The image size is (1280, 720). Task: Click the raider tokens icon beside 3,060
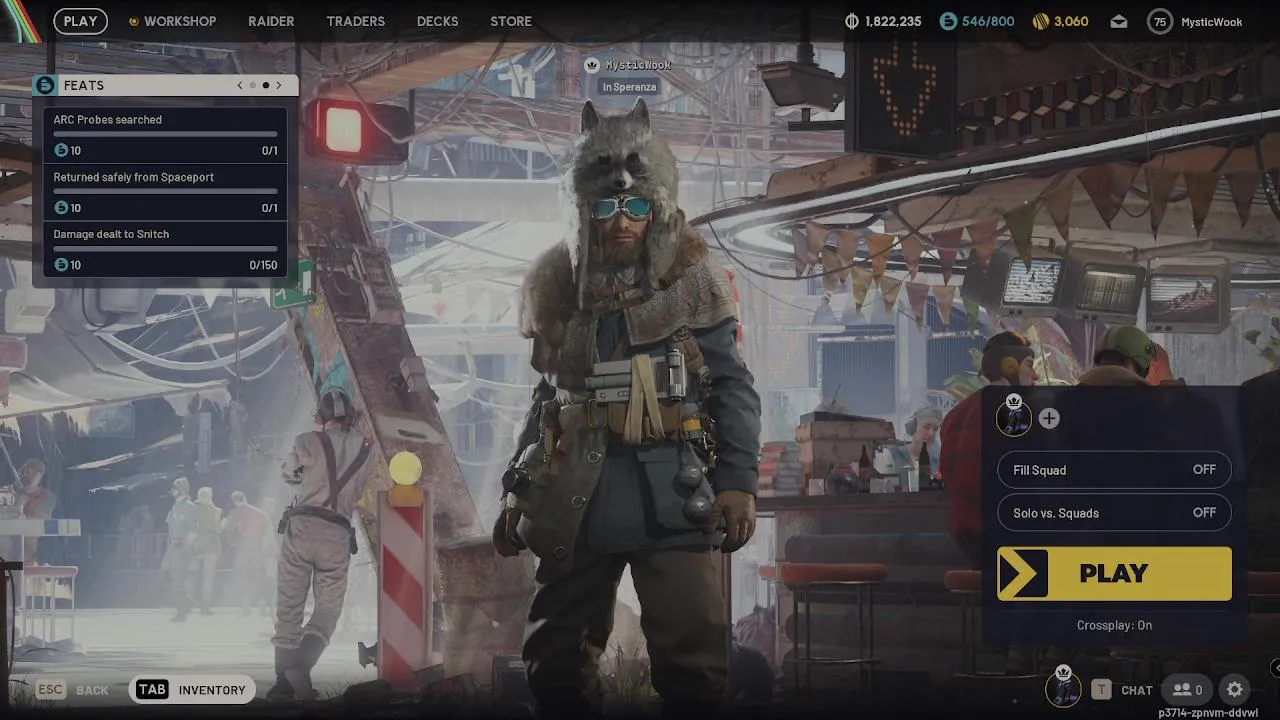click(x=1041, y=21)
